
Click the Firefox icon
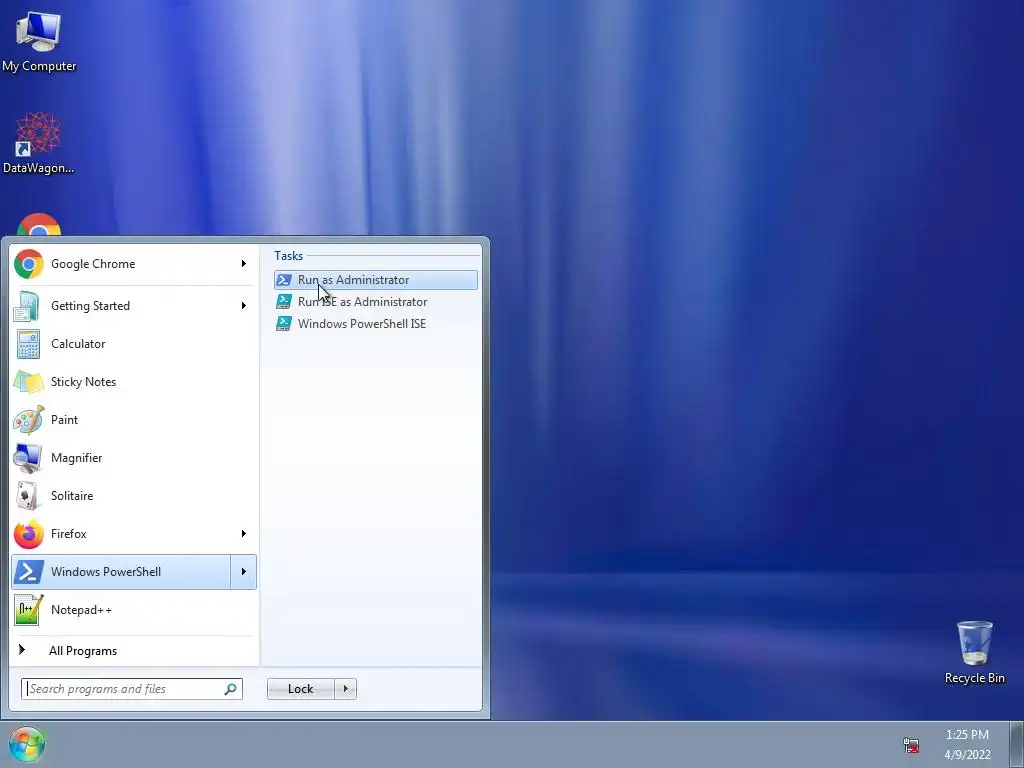click(x=29, y=534)
